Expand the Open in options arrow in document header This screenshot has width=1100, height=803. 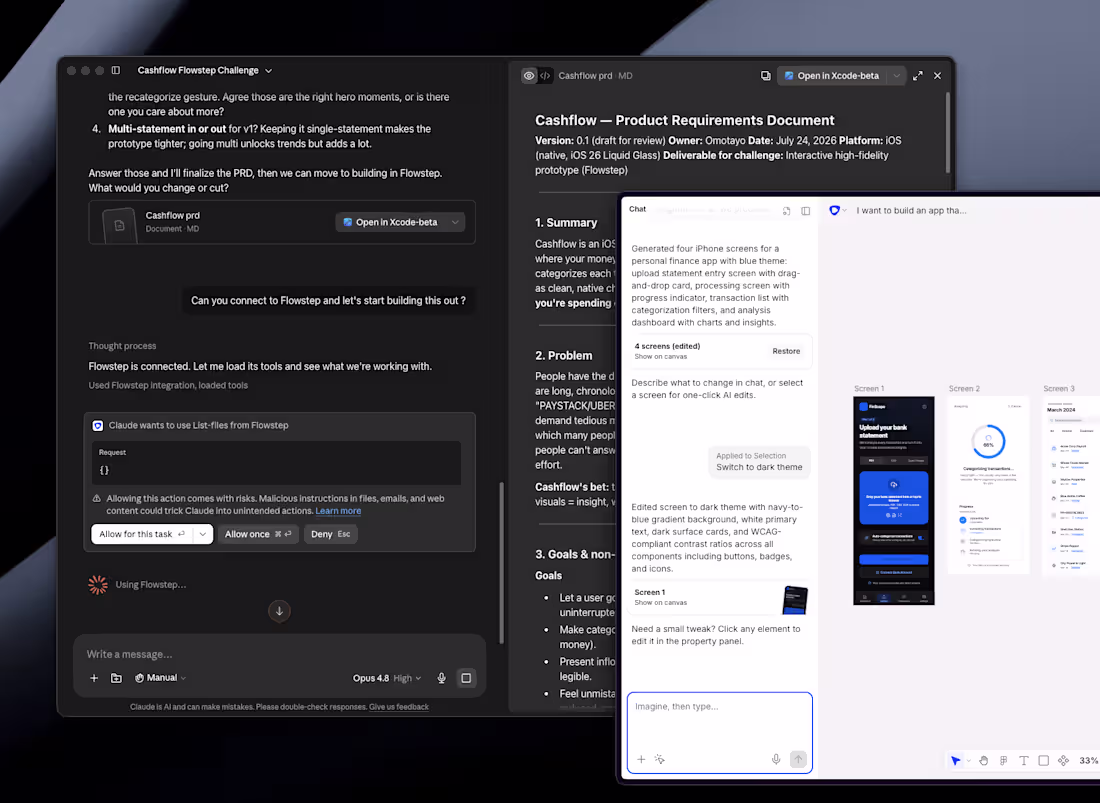(896, 76)
